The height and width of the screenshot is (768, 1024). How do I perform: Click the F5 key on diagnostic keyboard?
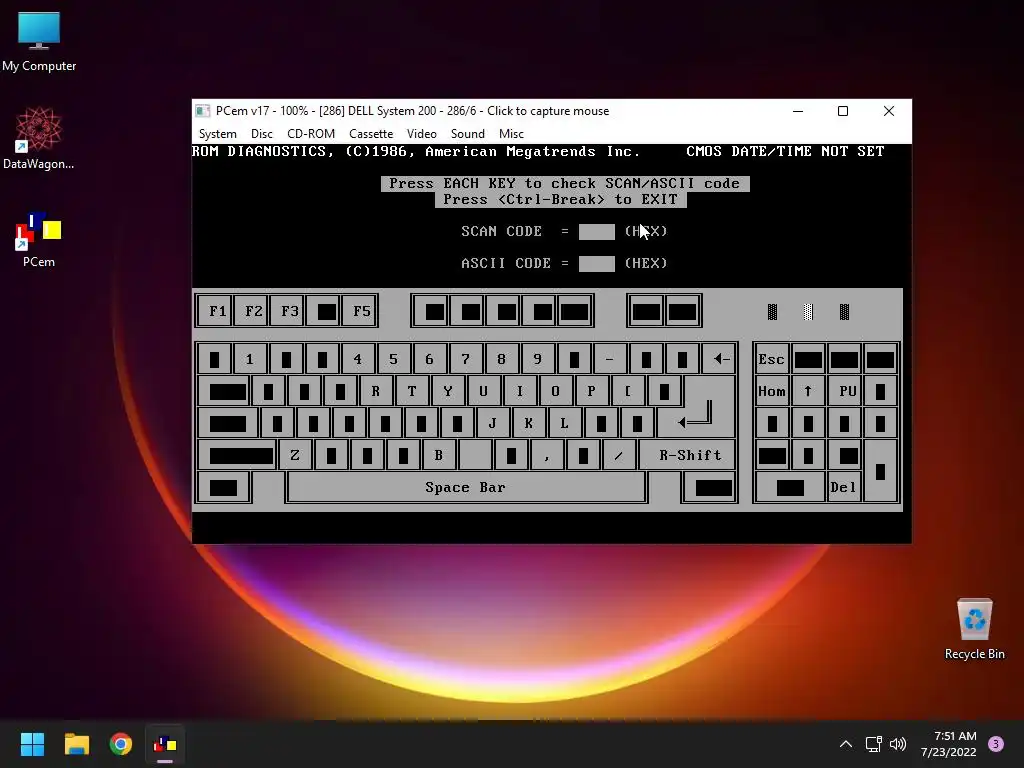361,311
